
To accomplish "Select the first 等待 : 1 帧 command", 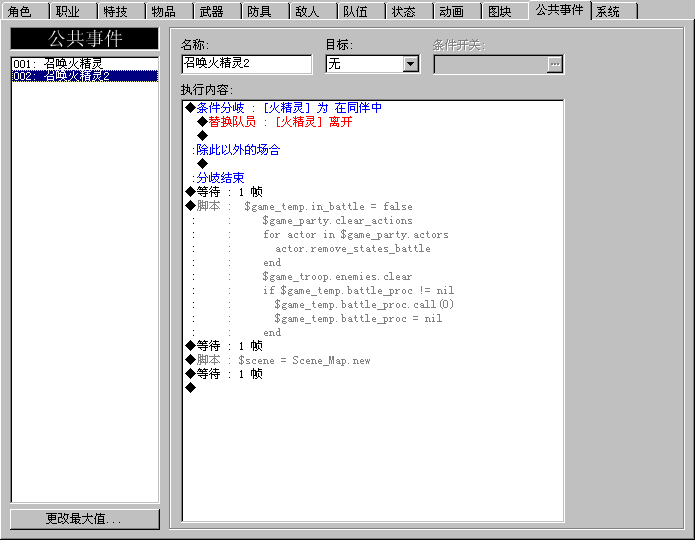I will point(372,192).
